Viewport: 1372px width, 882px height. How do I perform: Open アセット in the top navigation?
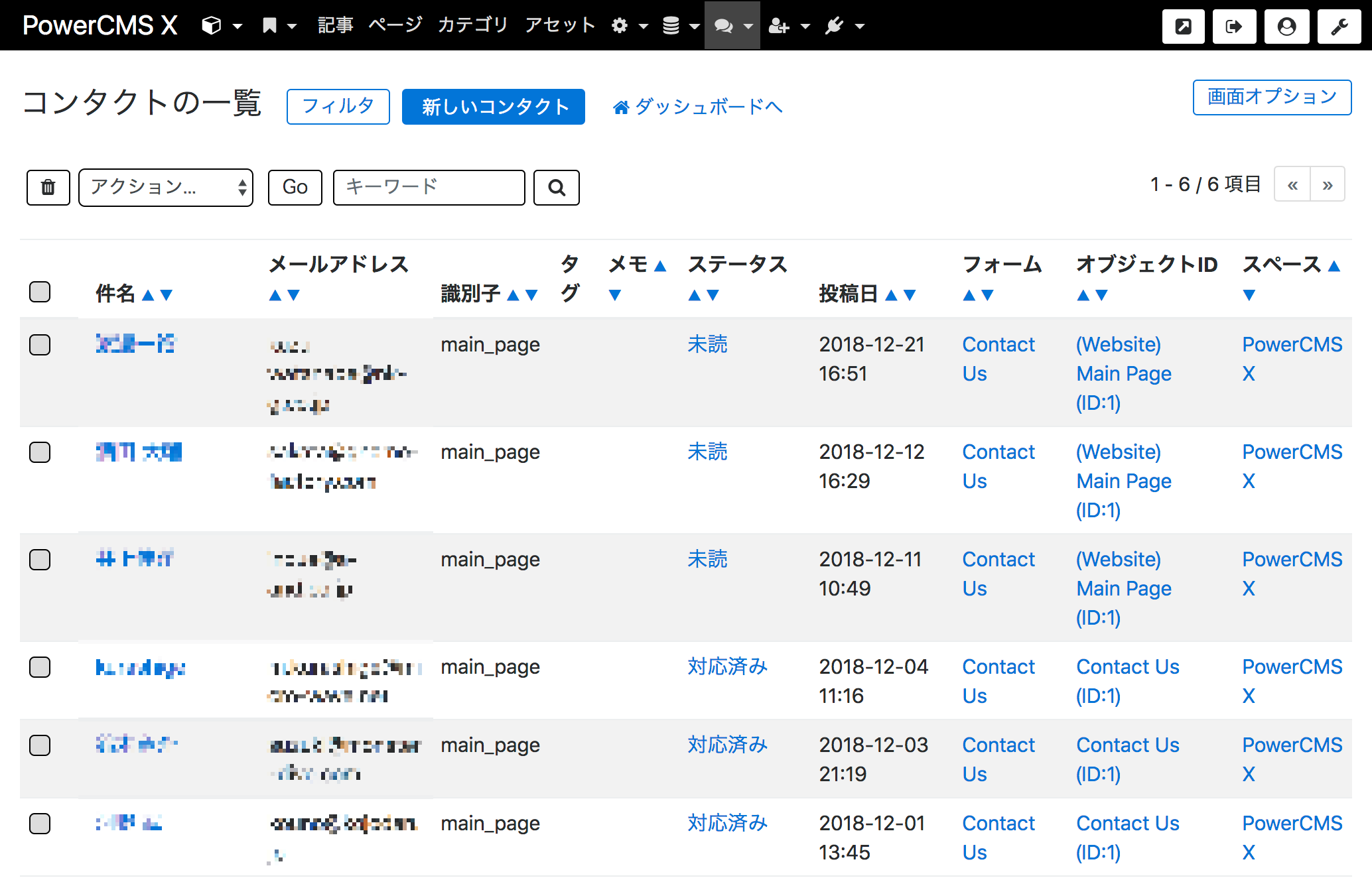(560, 25)
